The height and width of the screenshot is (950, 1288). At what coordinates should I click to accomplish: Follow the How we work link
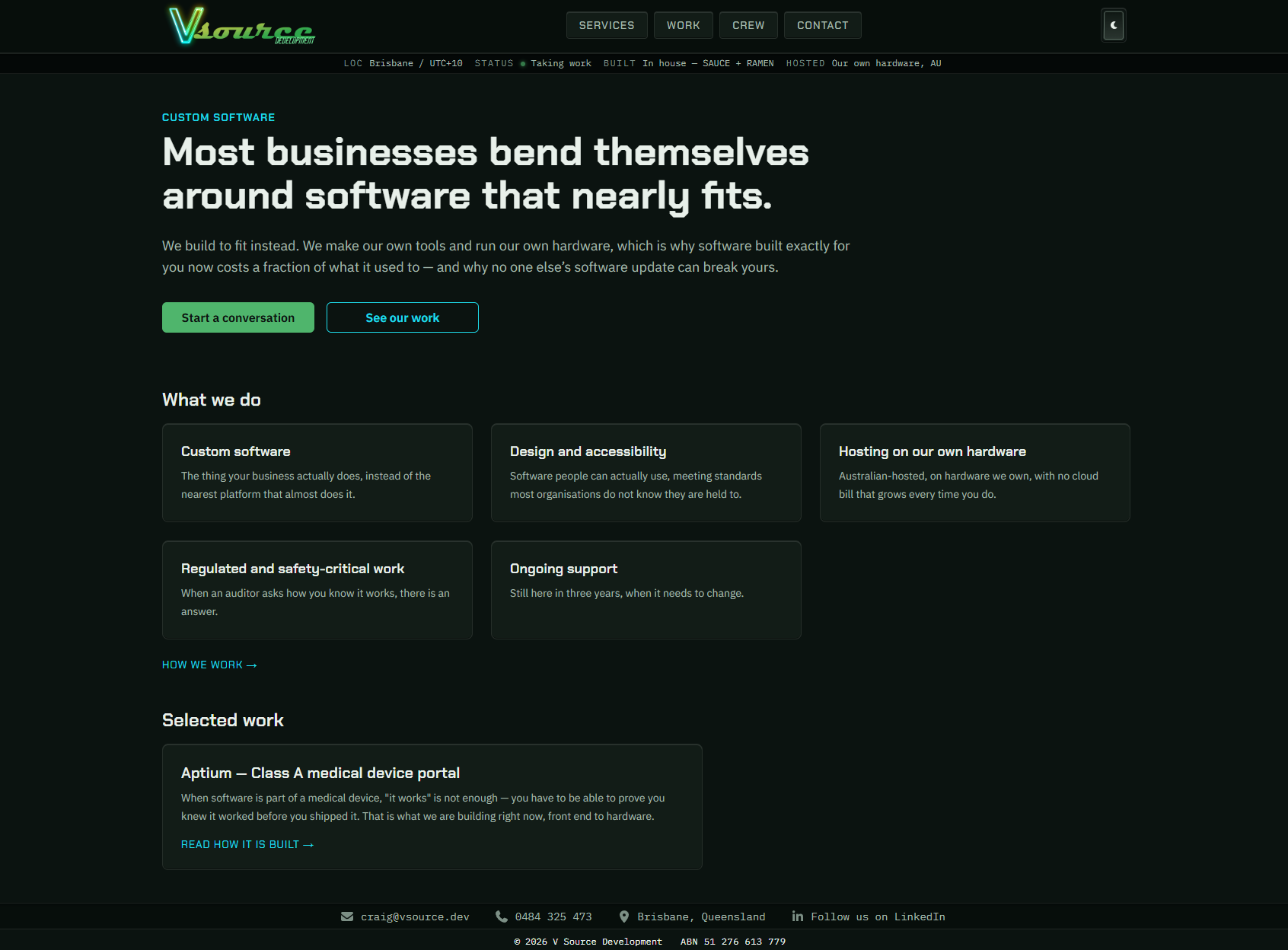[x=209, y=665]
